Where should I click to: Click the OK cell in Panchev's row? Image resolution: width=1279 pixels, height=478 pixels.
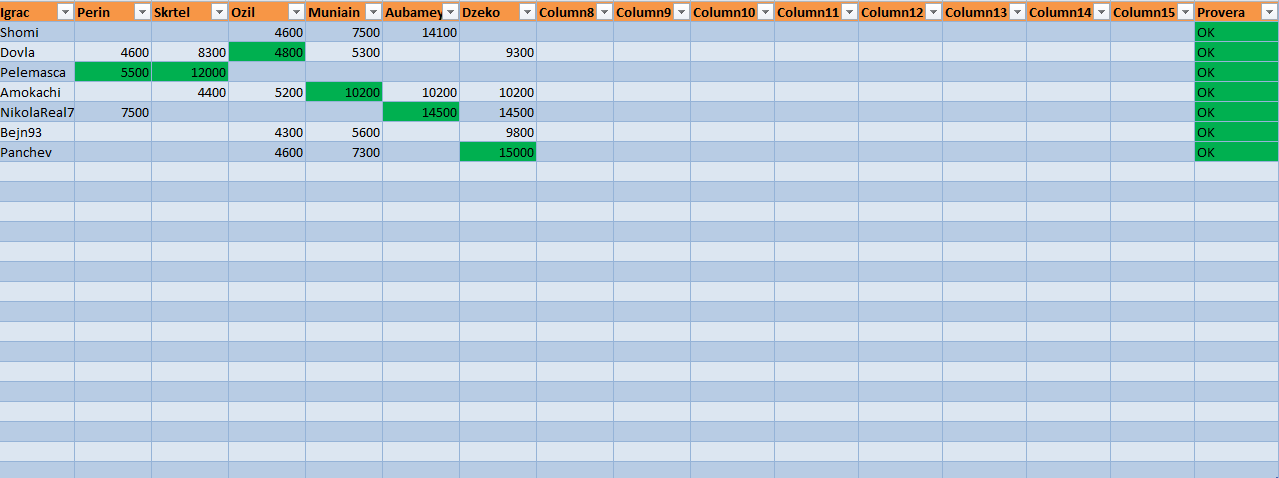click(1237, 152)
